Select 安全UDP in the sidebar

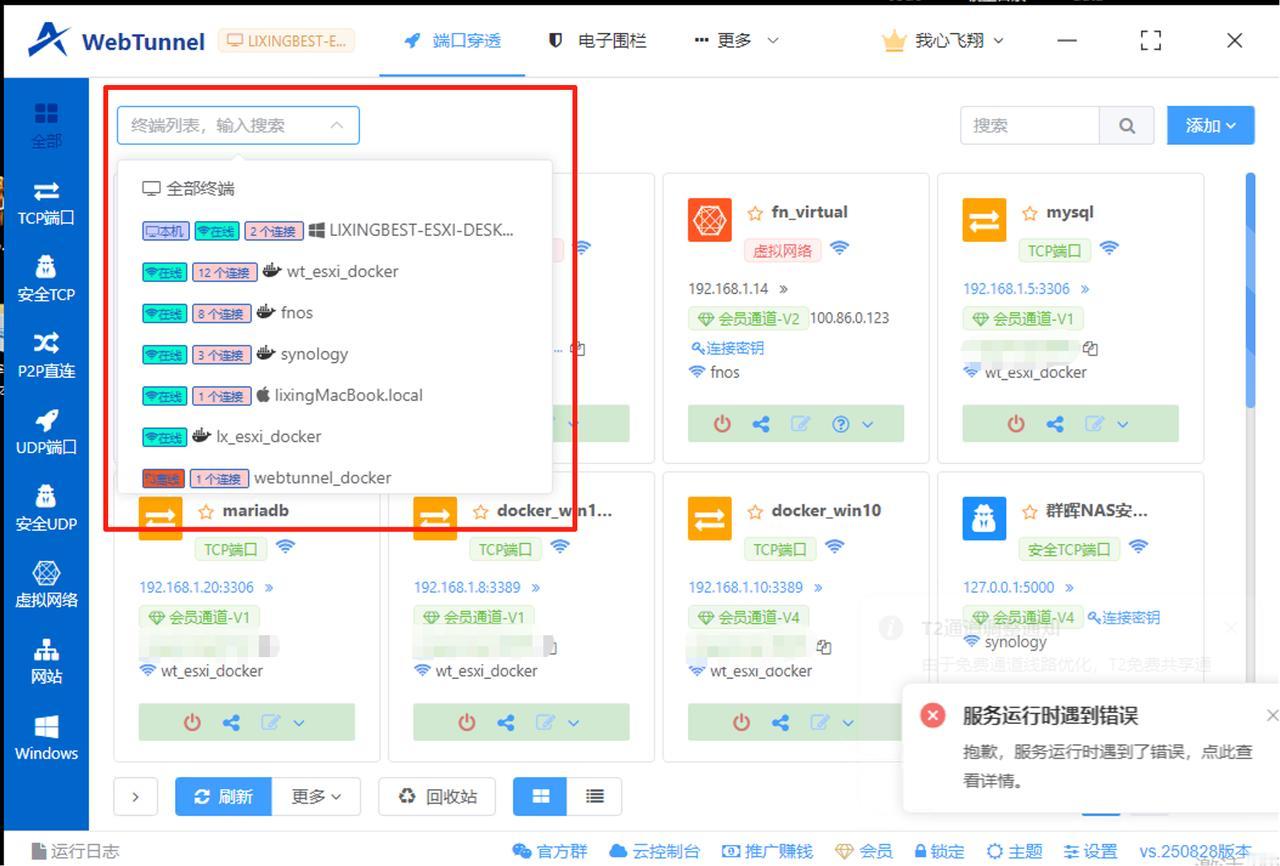coord(46,509)
